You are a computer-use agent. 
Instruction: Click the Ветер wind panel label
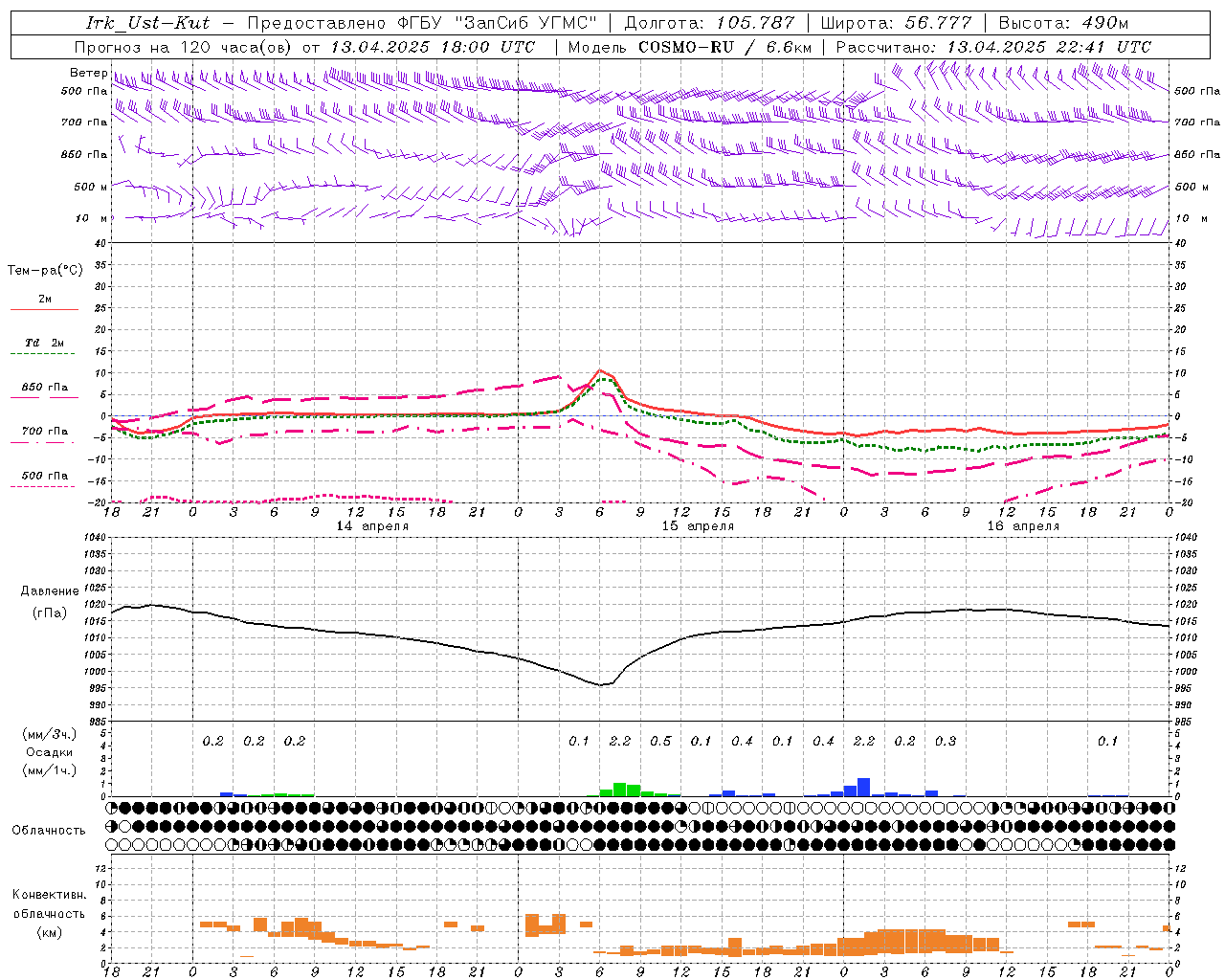[88, 73]
